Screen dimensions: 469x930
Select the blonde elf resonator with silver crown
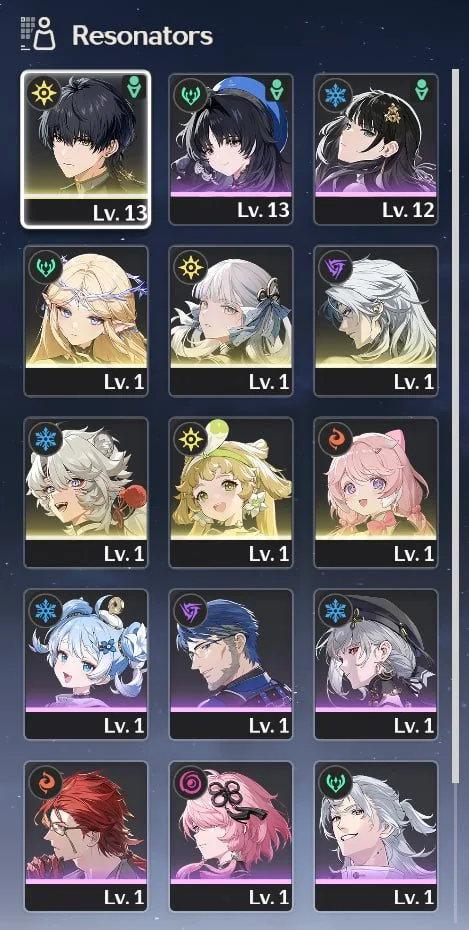tap(86, 321)
